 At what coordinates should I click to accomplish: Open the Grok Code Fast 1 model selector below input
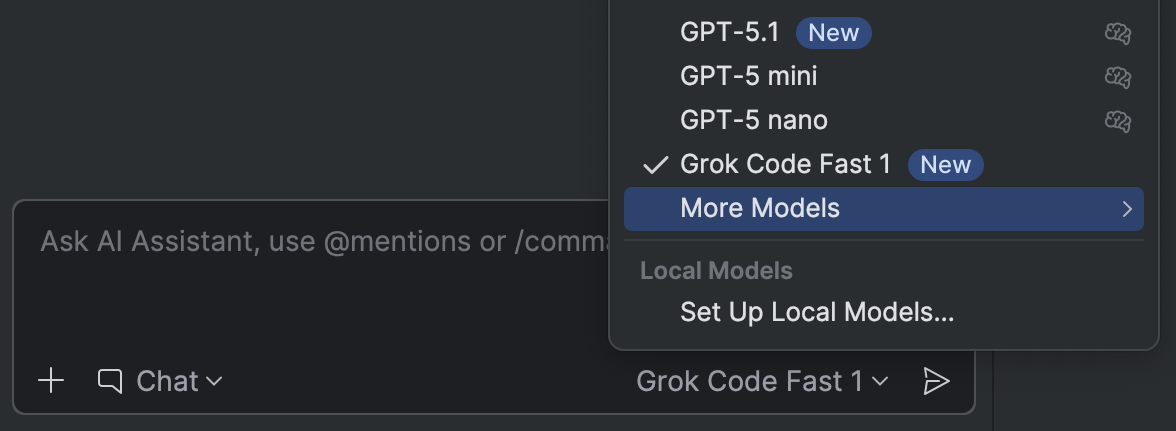[761, 381]
